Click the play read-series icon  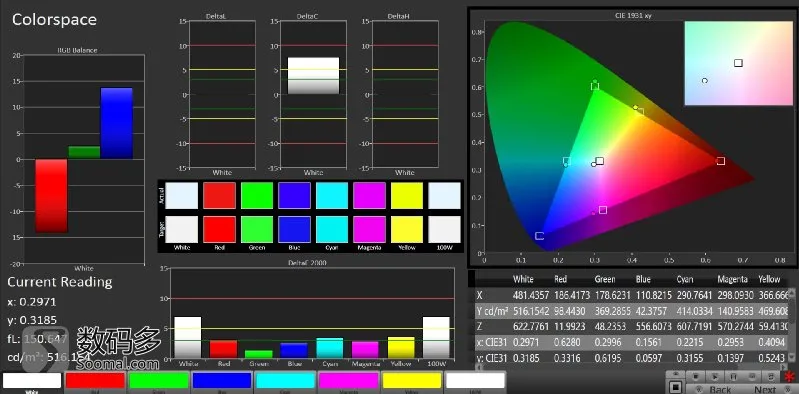(715, 377)
